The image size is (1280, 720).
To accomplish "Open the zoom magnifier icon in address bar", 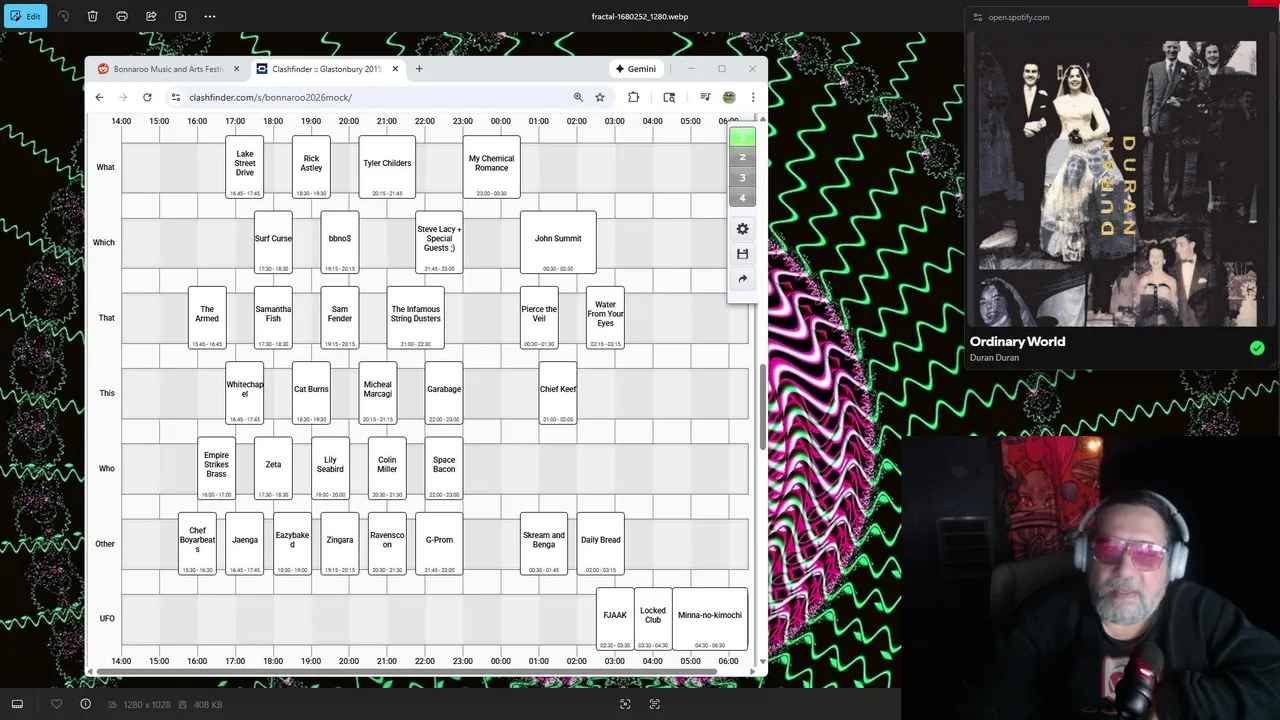I will (578, 97).
